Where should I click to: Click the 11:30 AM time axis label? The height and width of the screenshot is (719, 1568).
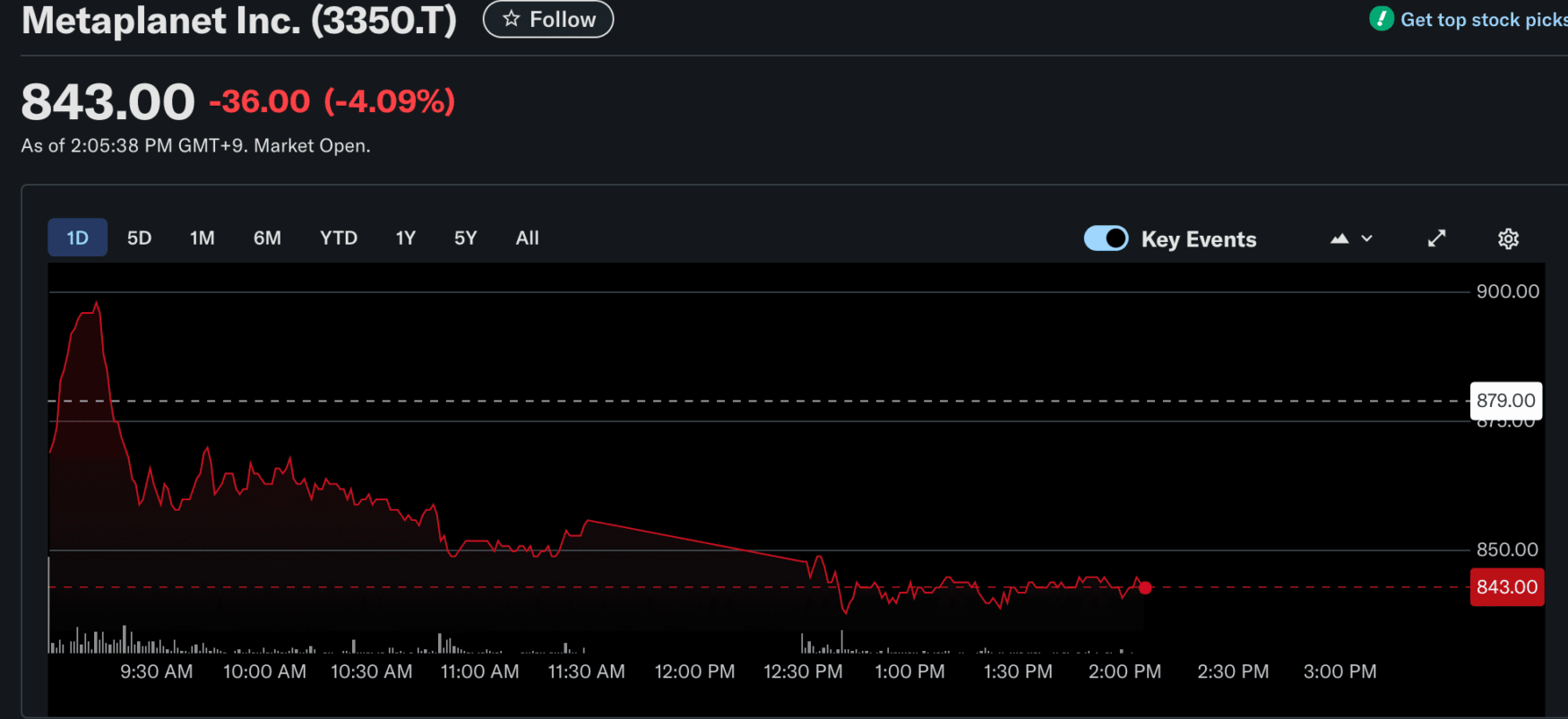coord(587,671)
